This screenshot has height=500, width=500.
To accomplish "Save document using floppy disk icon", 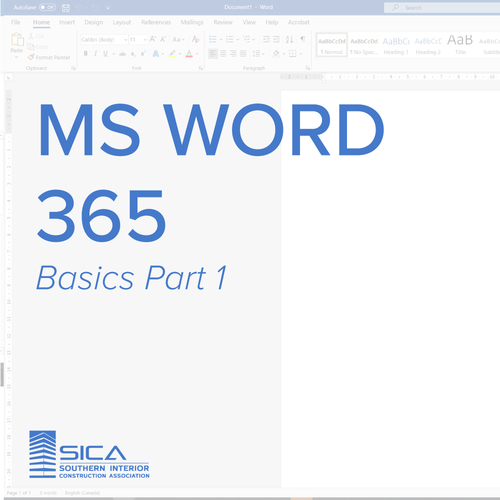I will point(66,8).
